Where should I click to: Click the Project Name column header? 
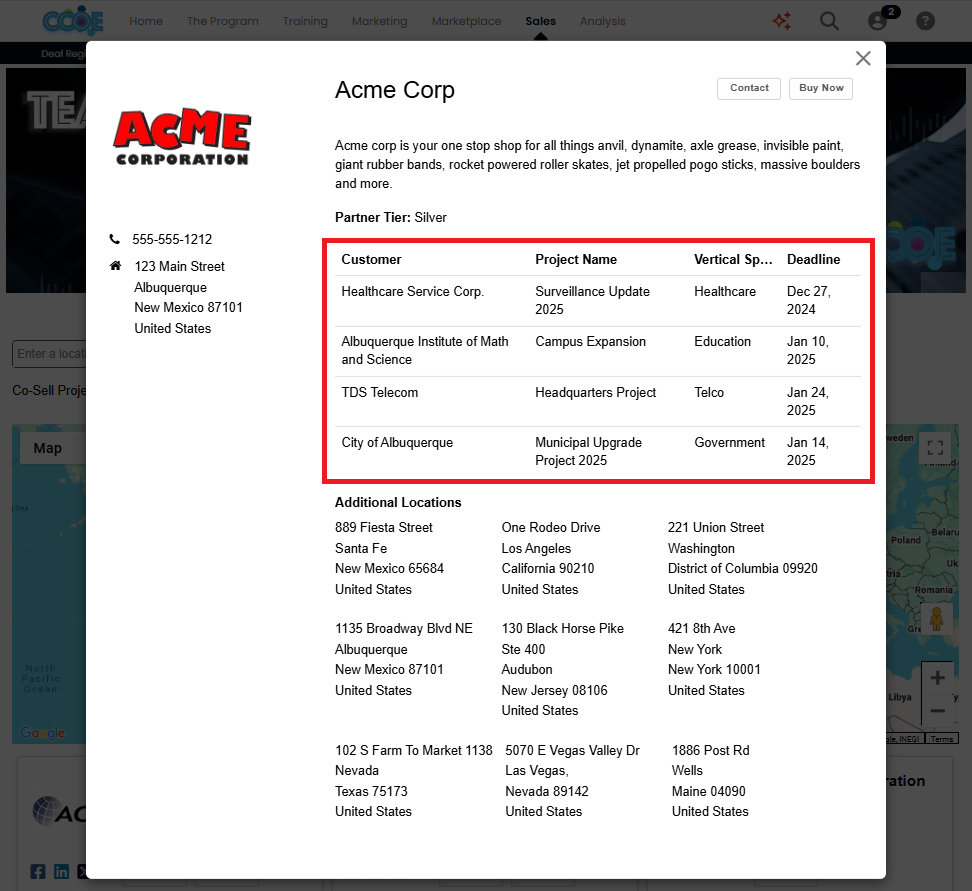click(x=576, y=259)
